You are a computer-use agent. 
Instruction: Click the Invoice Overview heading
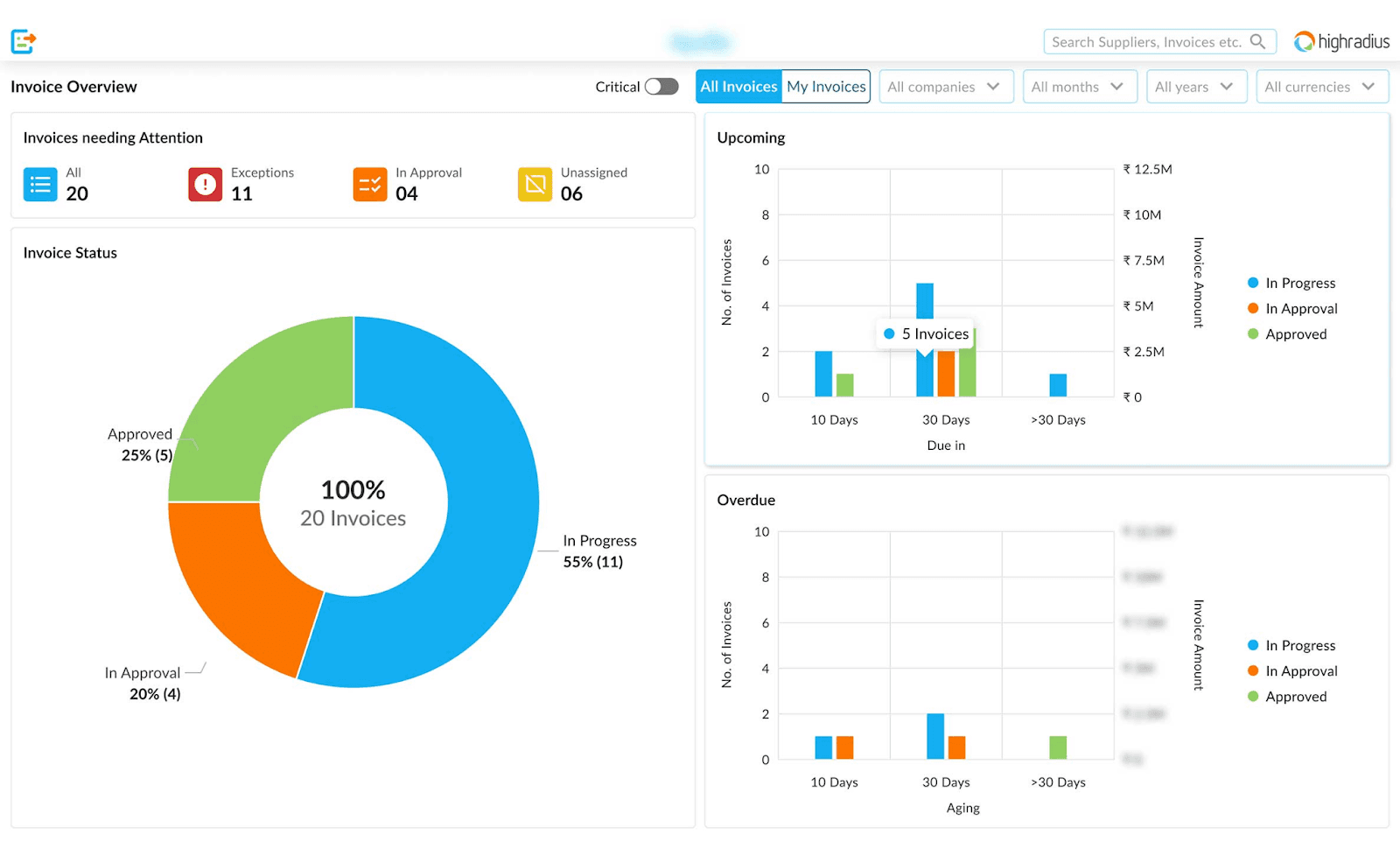click(x=73, y=87)
